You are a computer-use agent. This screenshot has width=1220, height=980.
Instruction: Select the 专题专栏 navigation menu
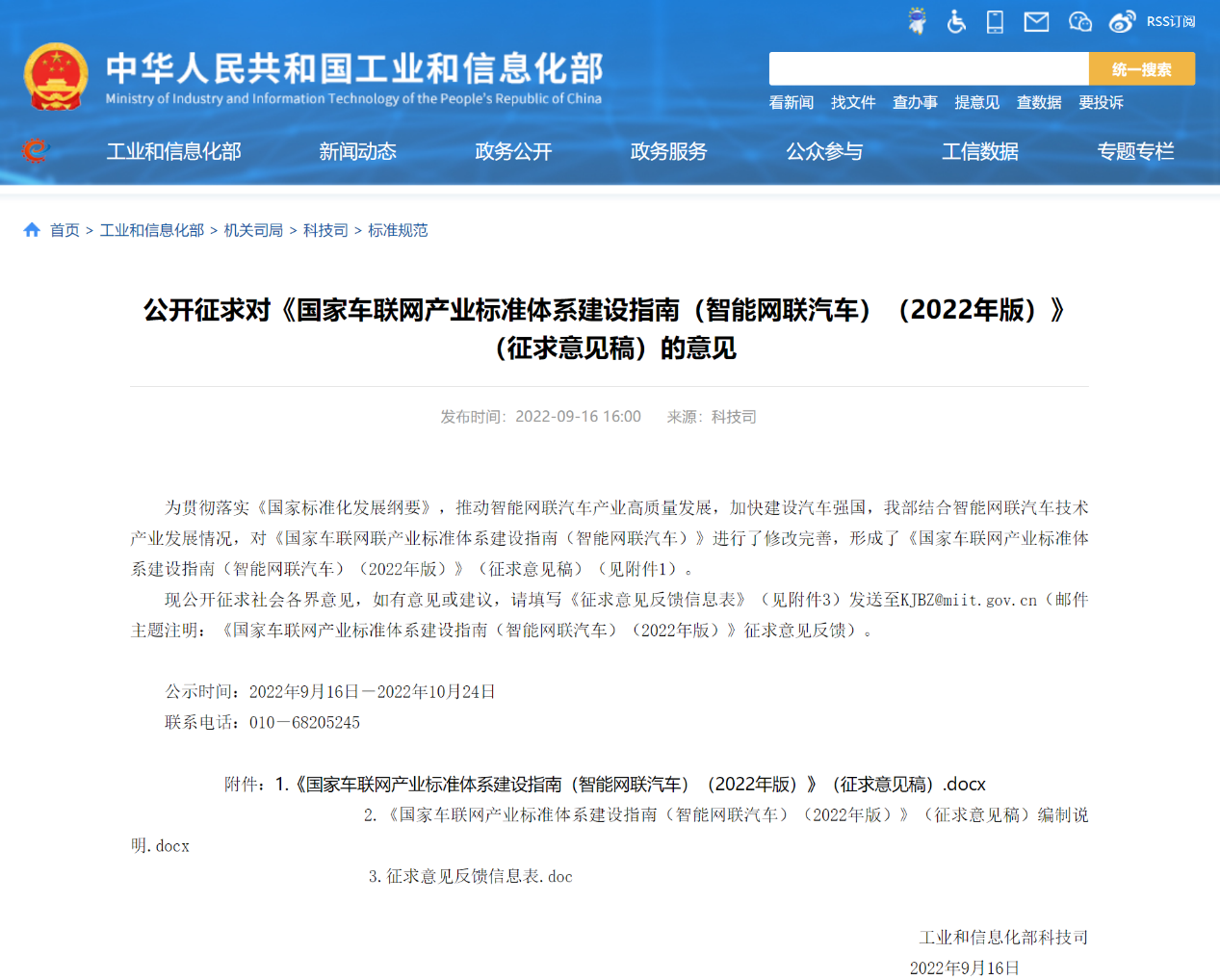(x=1135, y=151)
